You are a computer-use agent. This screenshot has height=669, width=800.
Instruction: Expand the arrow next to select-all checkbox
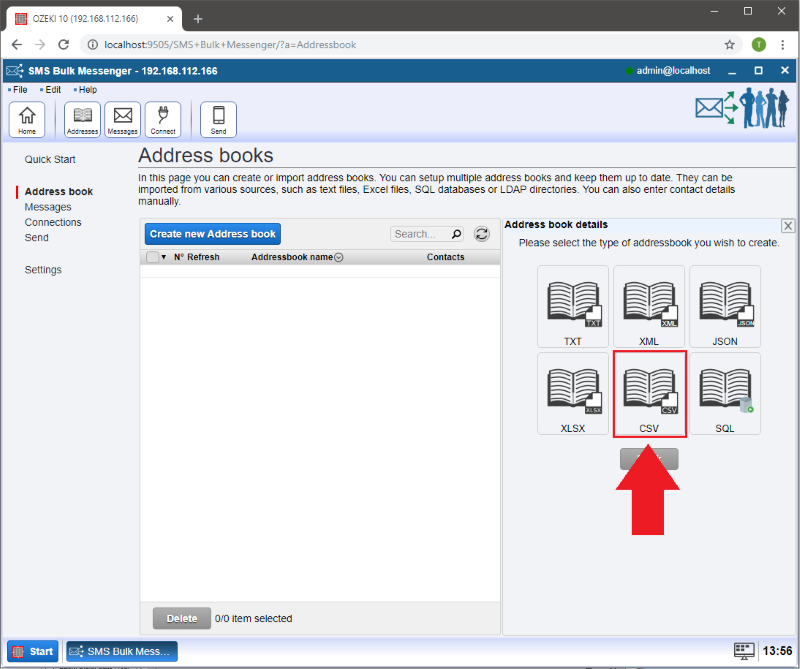pyautogui.click(x=164, y=257)
